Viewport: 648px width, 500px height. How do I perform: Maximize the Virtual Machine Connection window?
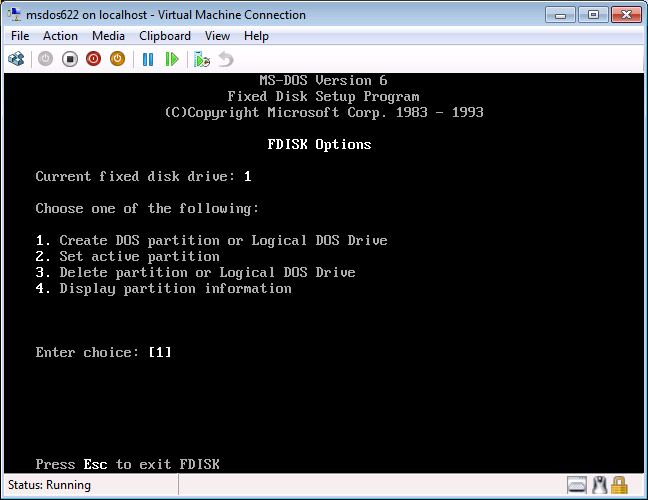coord(593,15)
